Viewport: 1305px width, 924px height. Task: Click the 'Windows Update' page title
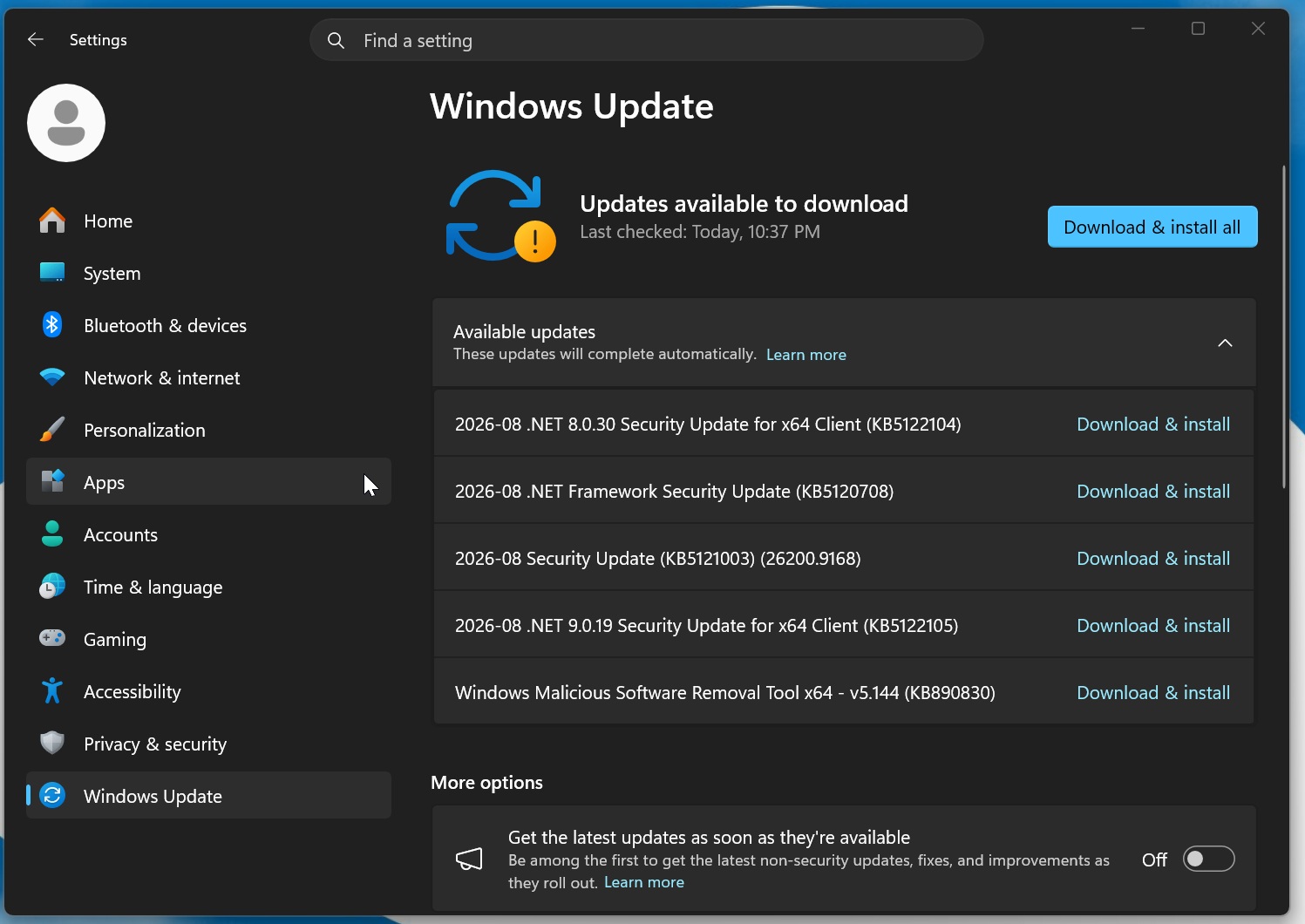point(572,106)
